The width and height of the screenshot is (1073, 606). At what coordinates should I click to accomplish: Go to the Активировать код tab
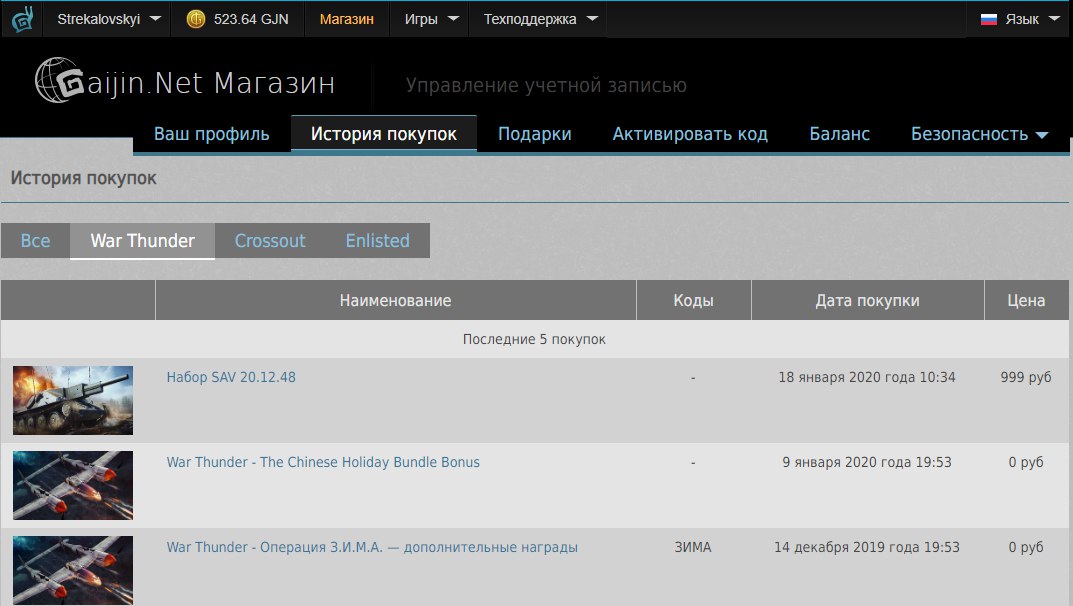[x=690, y=134]
